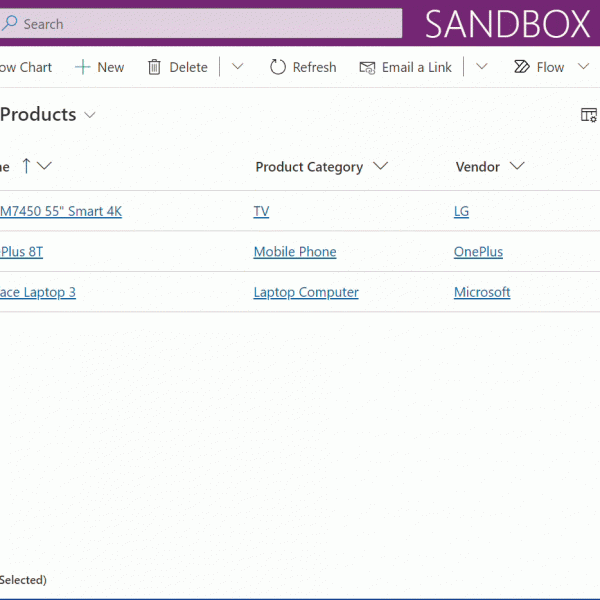The image size is (600, 600).
Task: Click the Refresh button label
Action: click(315, 67)
